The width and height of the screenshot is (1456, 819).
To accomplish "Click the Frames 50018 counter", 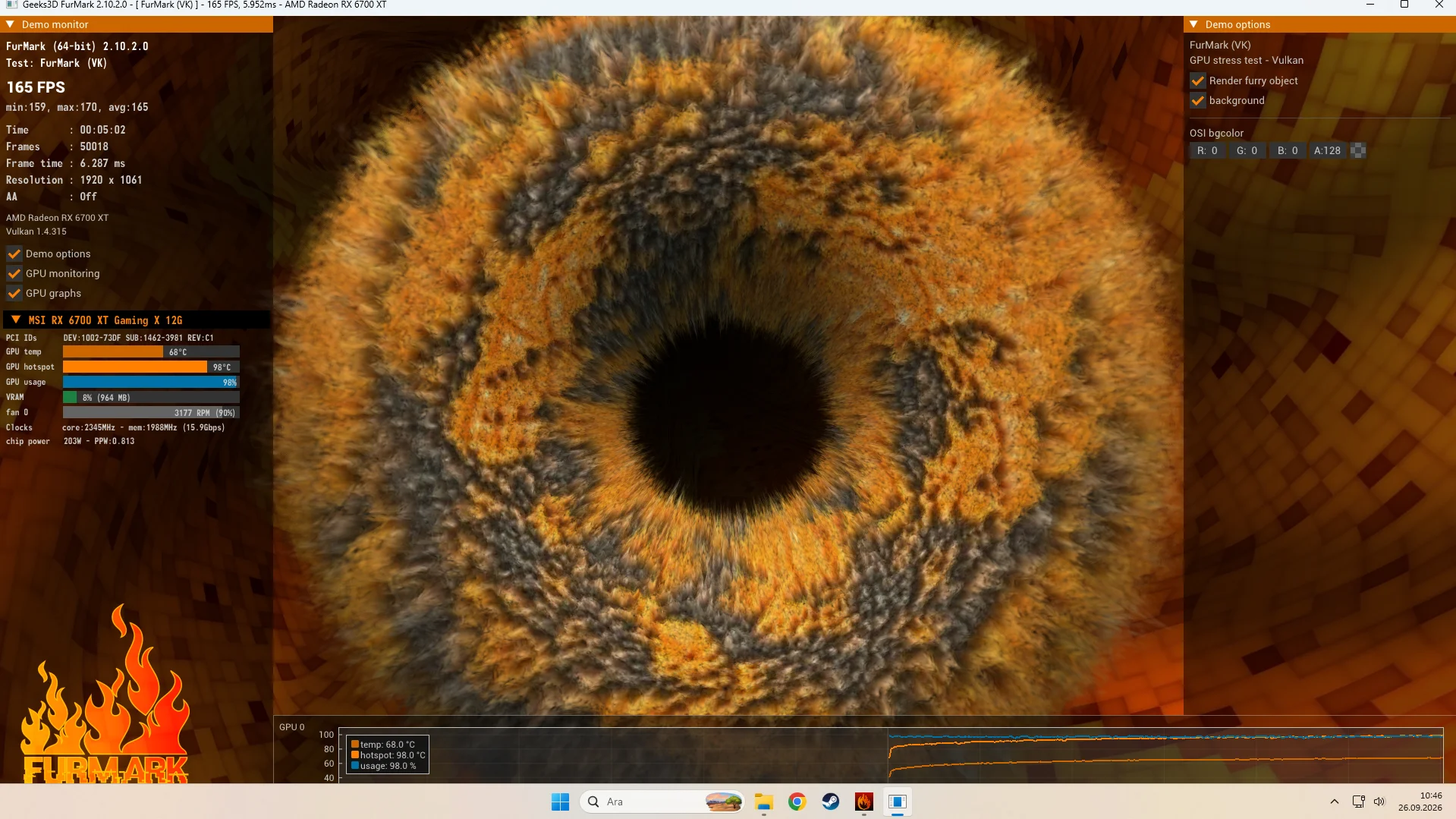I will [x=94, y=146].
